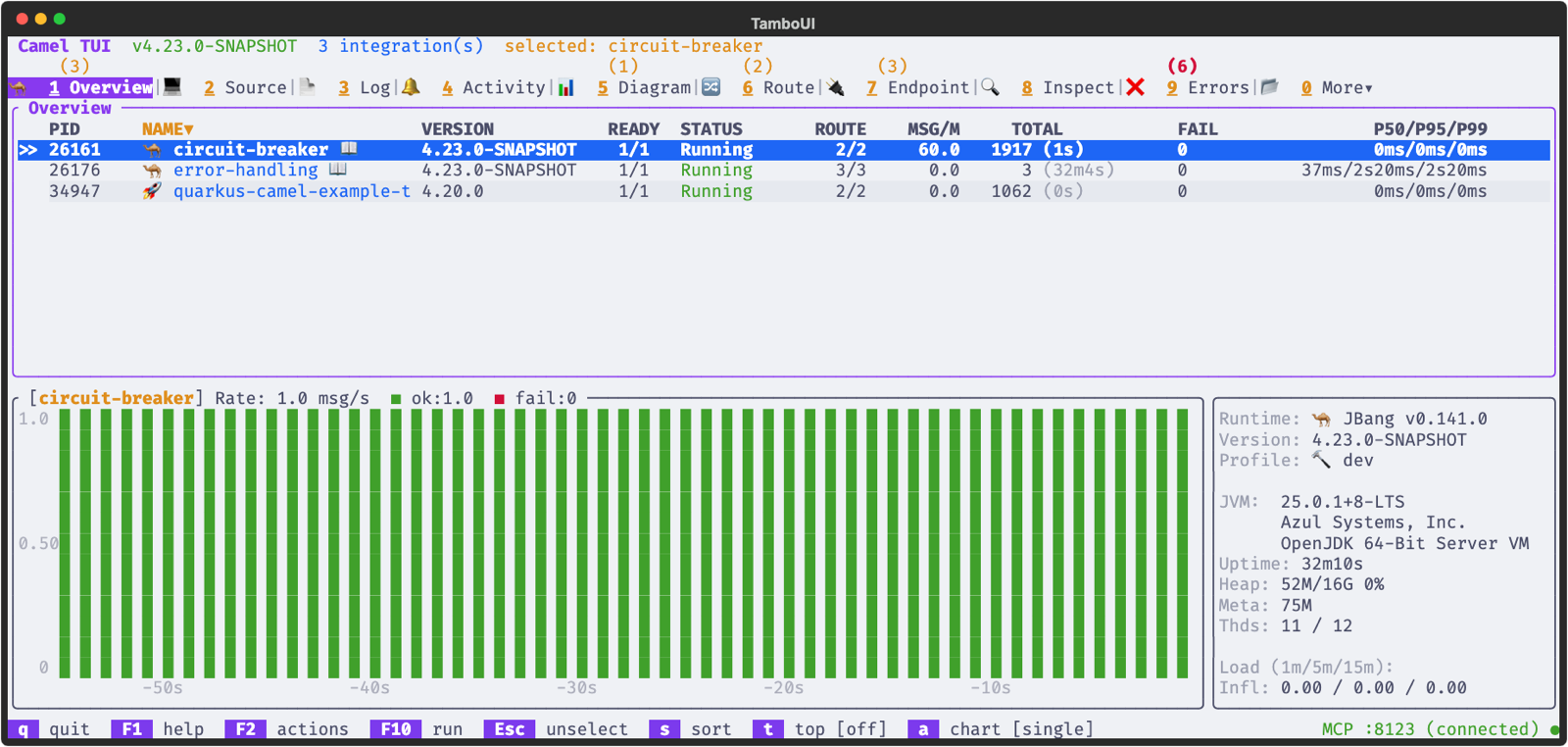Select the circuit-breaker integration name
This screenshot has width=1568, height=747.
[x=251, y=150]
